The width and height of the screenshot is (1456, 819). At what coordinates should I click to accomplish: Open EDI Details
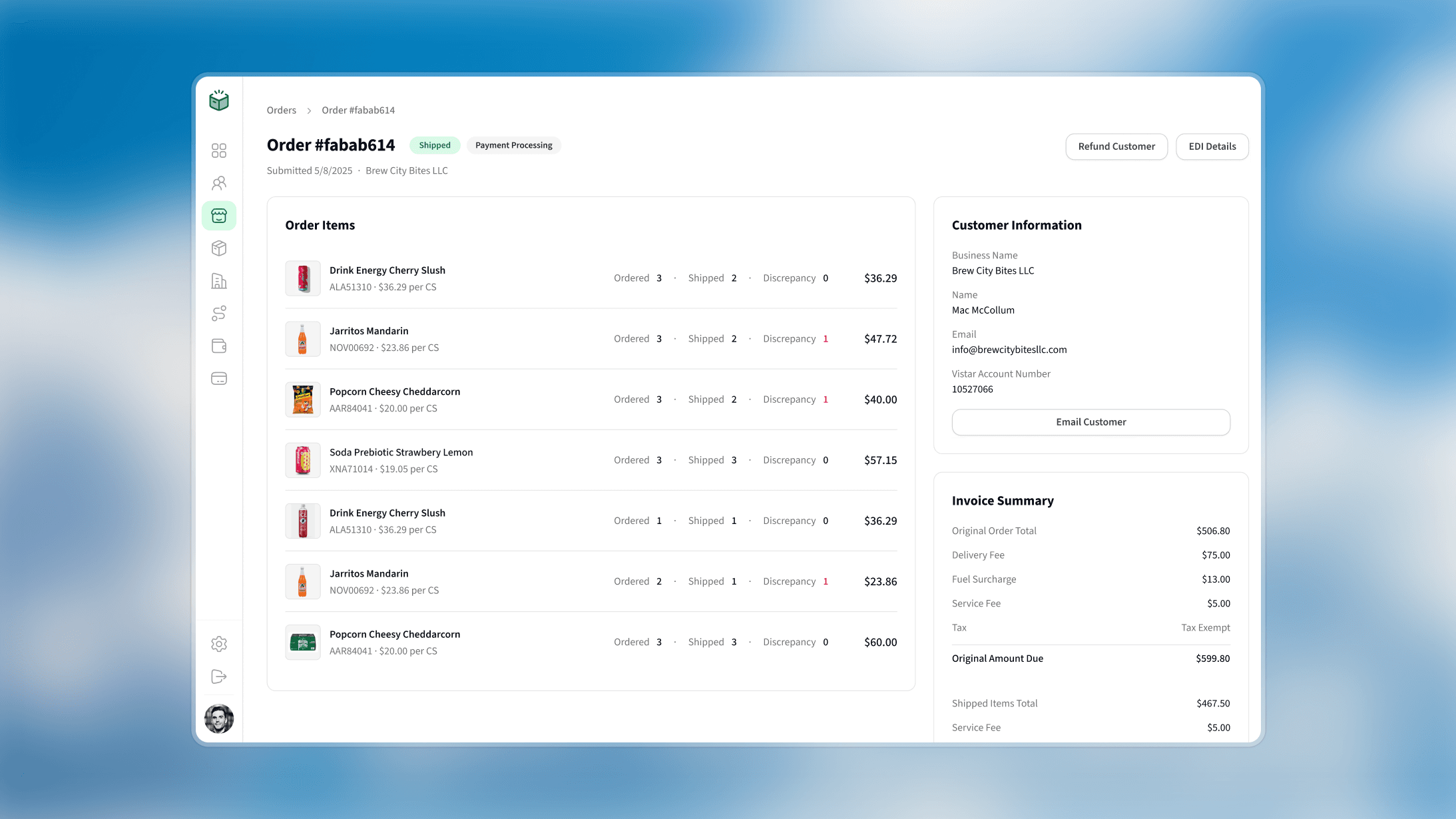pyautogui.click(x=1212, y=146)
